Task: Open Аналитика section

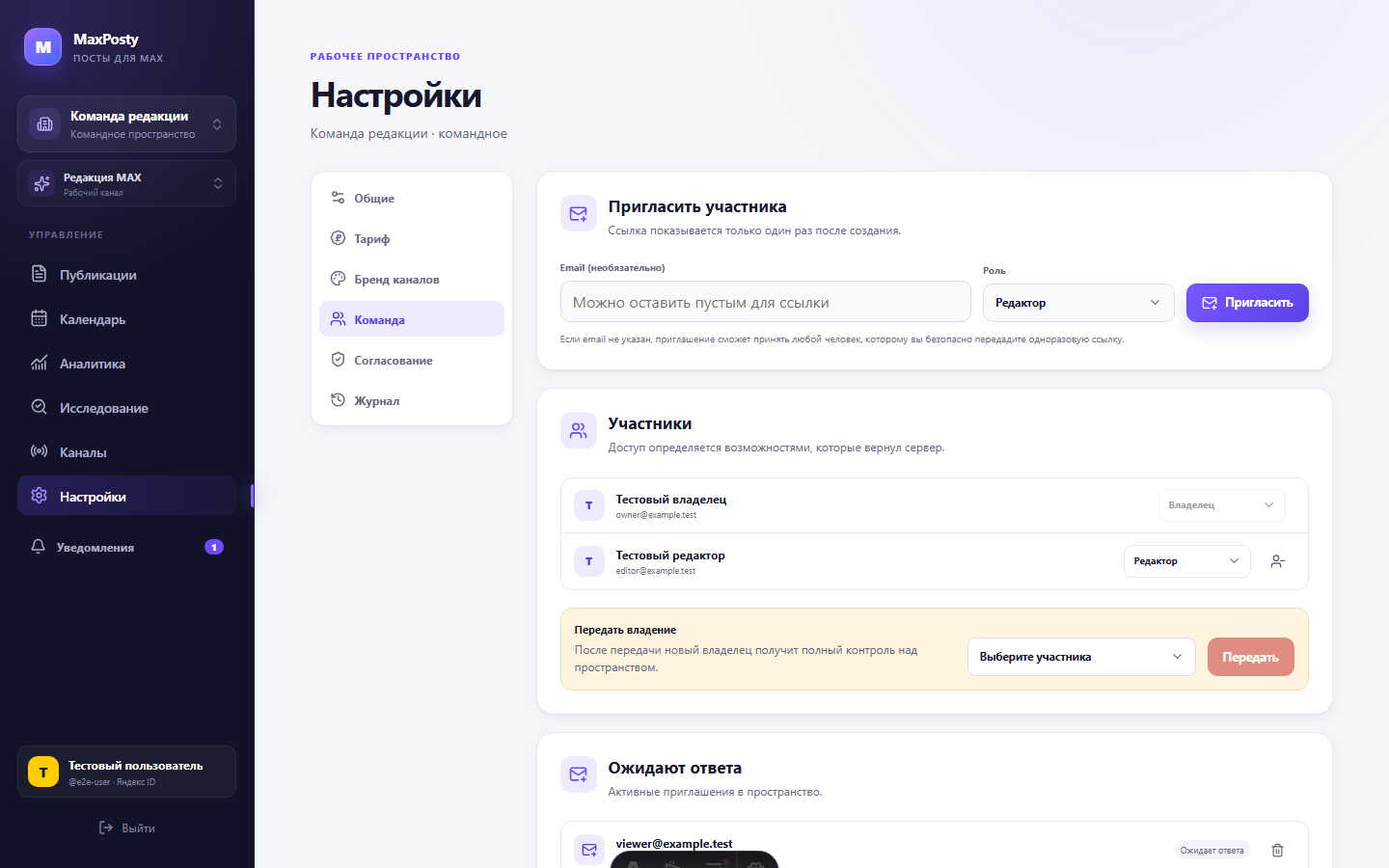Action: click(x=126, y=364)
